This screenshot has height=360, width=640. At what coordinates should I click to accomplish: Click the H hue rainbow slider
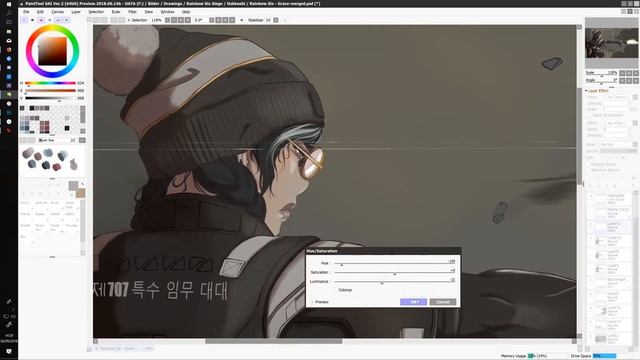click(50, 83)
